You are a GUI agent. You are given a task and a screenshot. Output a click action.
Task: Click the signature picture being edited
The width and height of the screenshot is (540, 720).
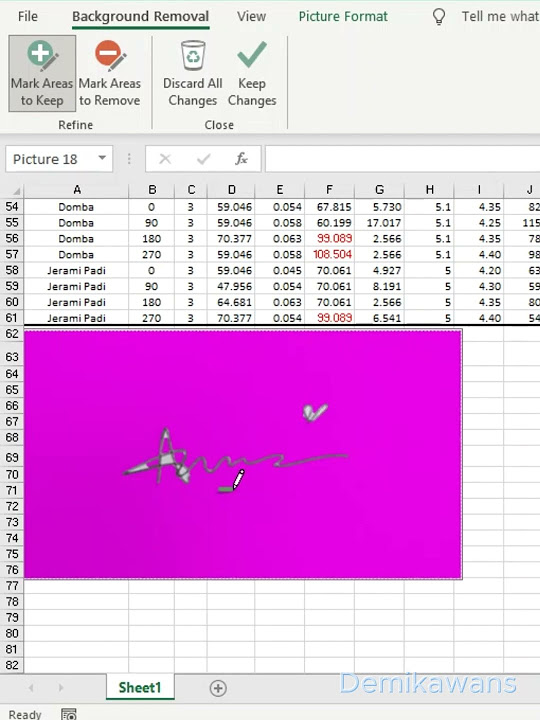pos(243,454)
